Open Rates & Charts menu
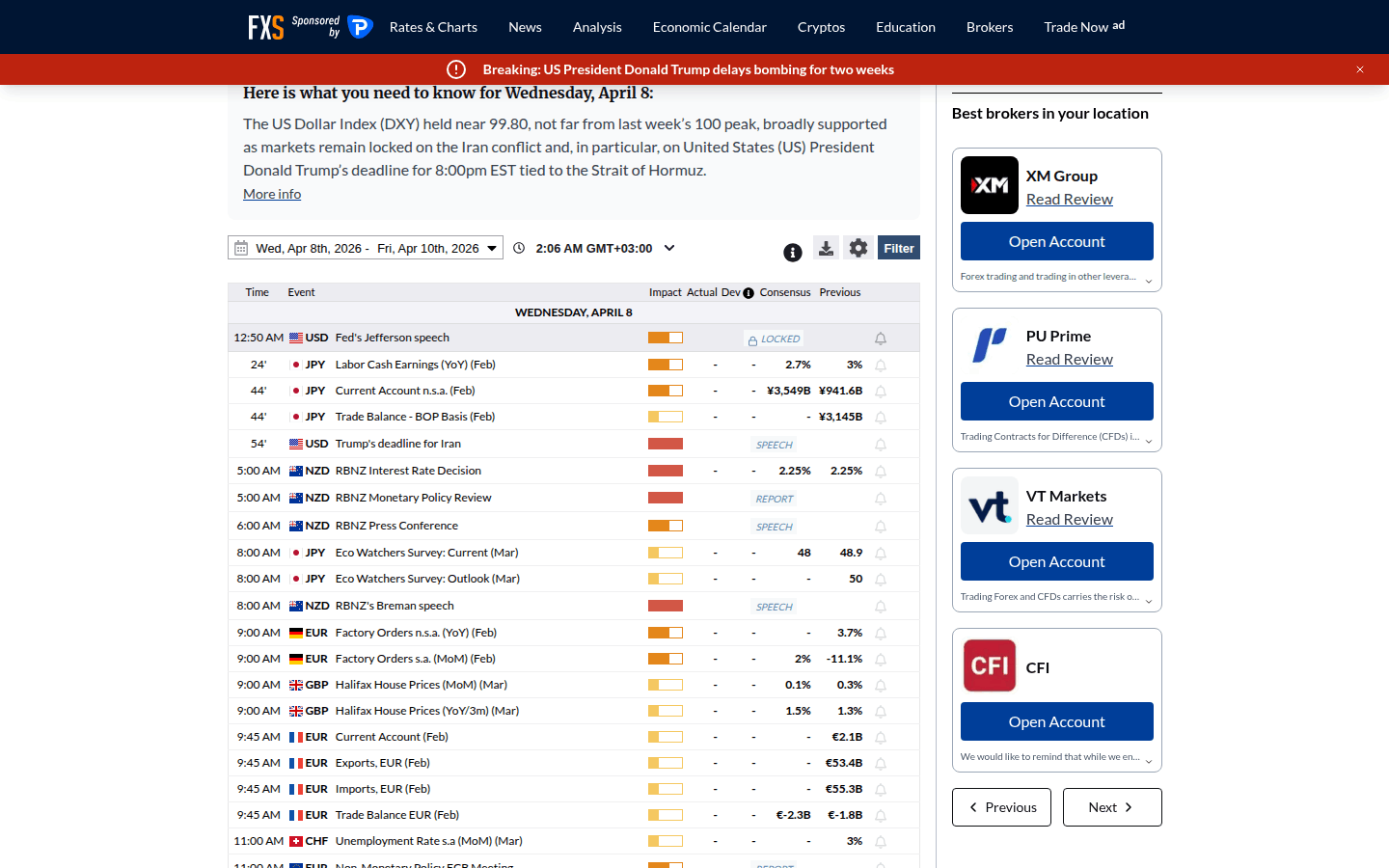The height and width of the screenshot is (868, 1389). pos(433,27)
